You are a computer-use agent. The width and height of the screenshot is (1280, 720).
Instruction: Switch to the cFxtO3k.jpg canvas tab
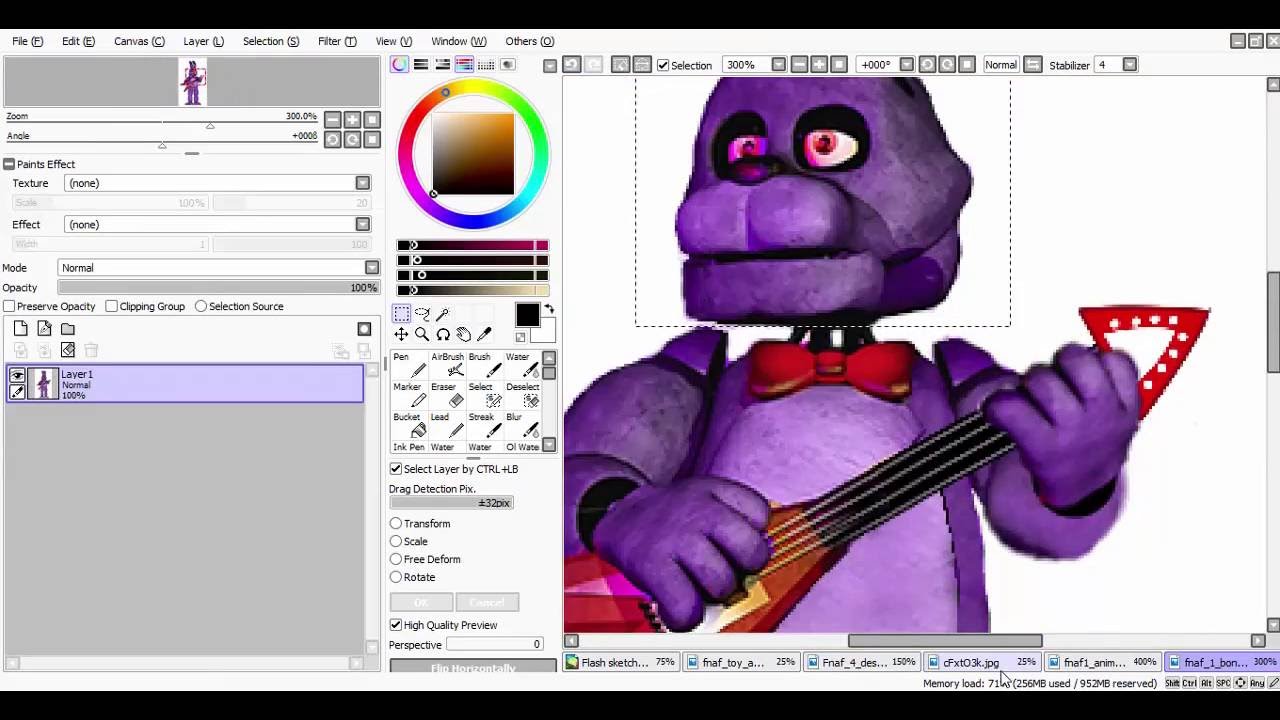[x=982, y=662]
